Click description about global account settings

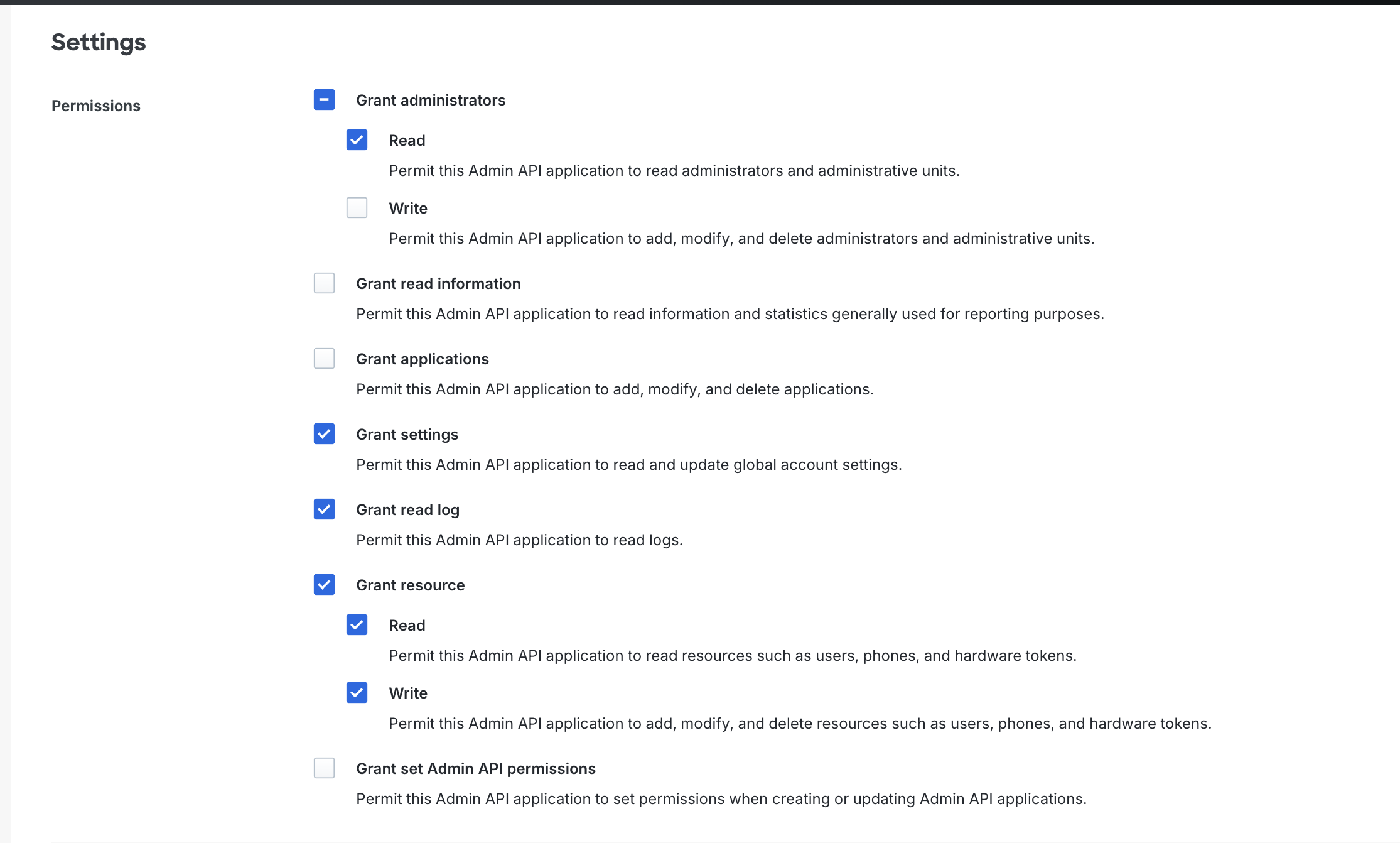pos(629,465)
